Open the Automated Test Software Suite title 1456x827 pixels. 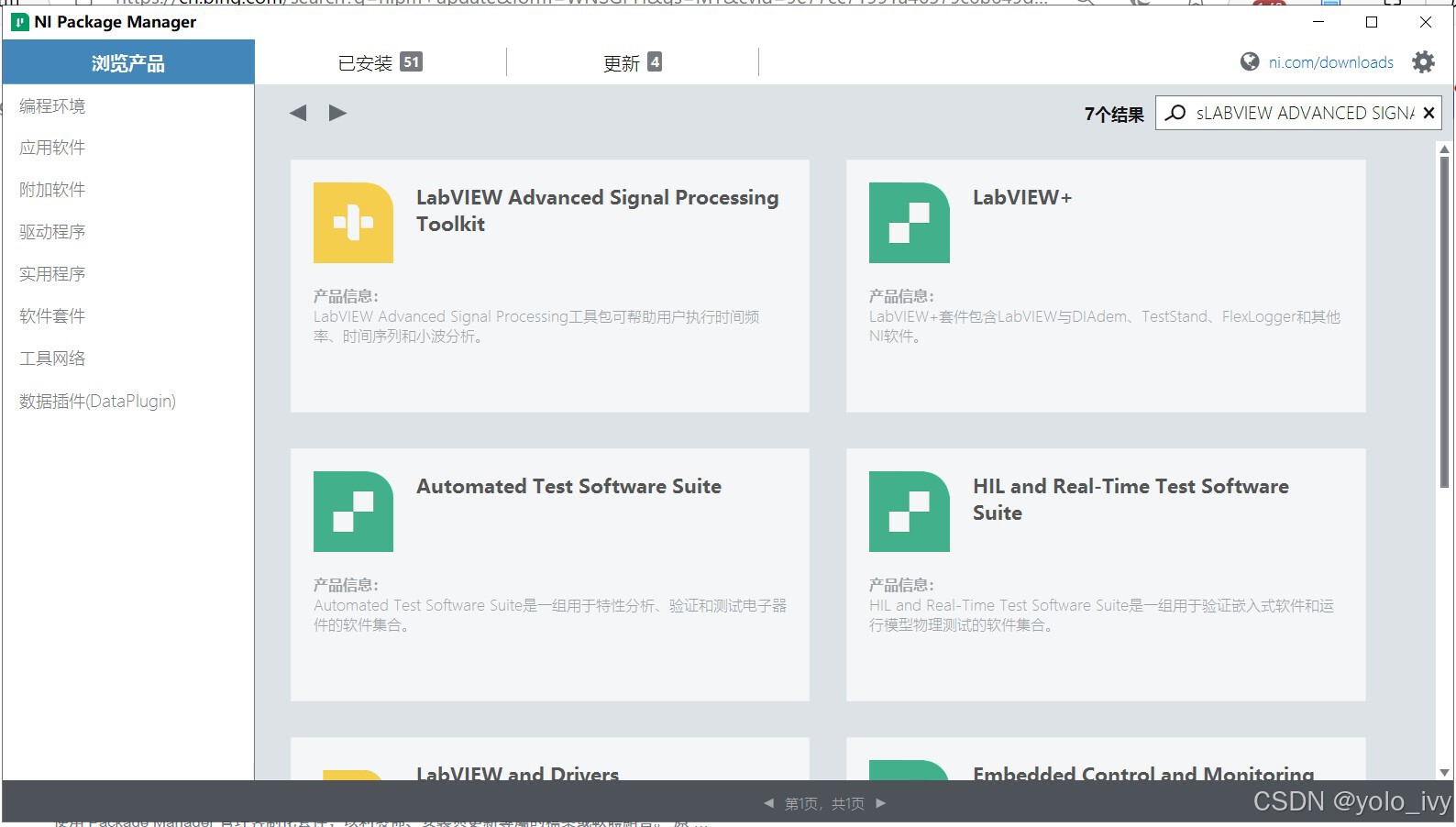click(x=568, y=486)
